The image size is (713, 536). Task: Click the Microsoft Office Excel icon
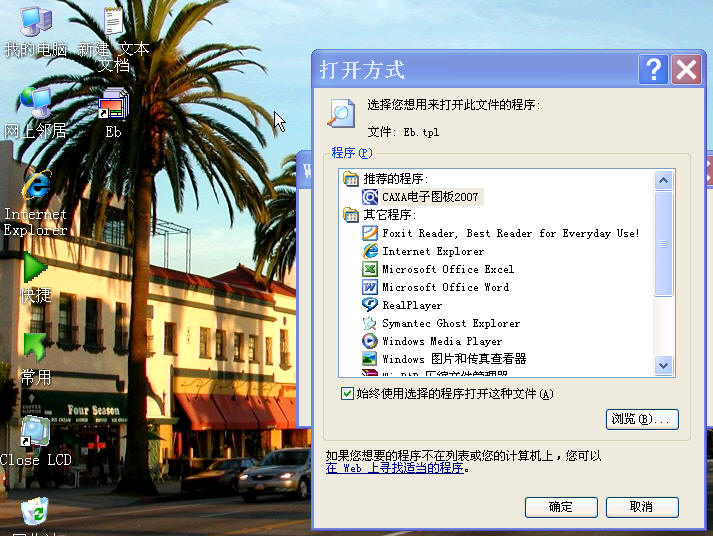coord(370,269)
